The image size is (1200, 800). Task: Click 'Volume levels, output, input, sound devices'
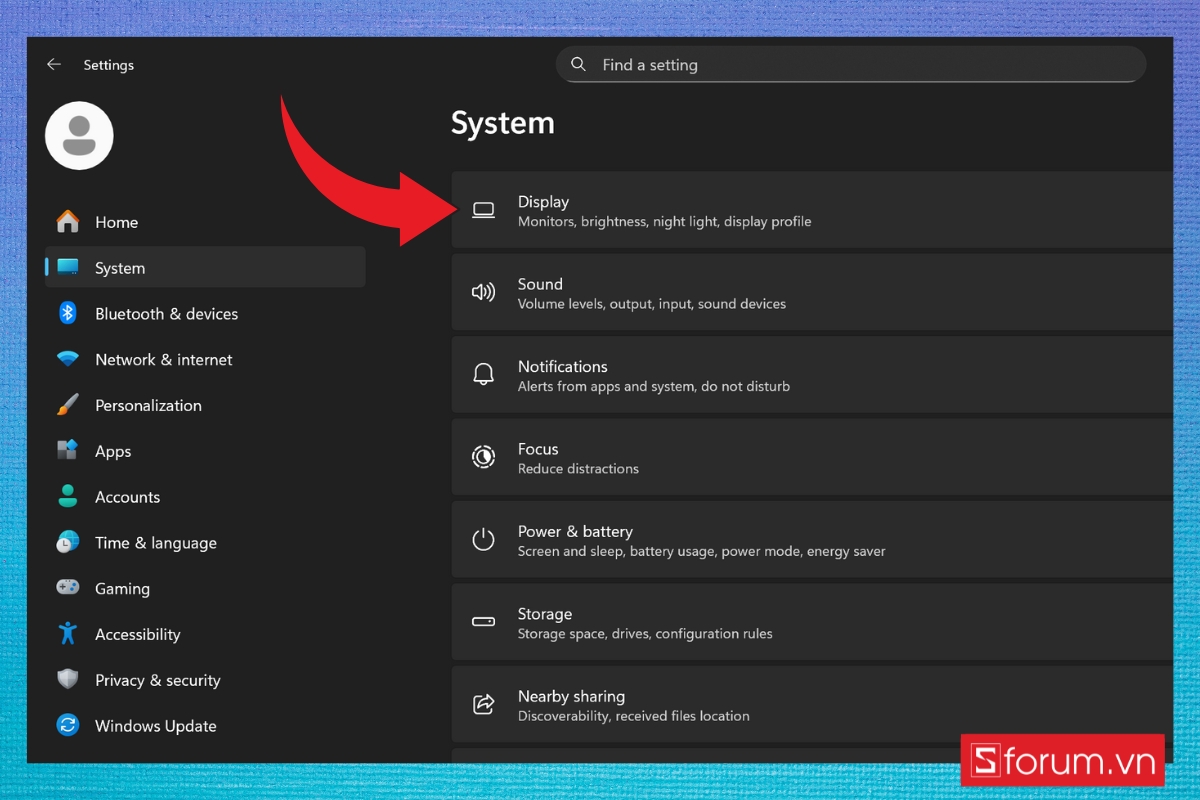click(x=652, y=303)
